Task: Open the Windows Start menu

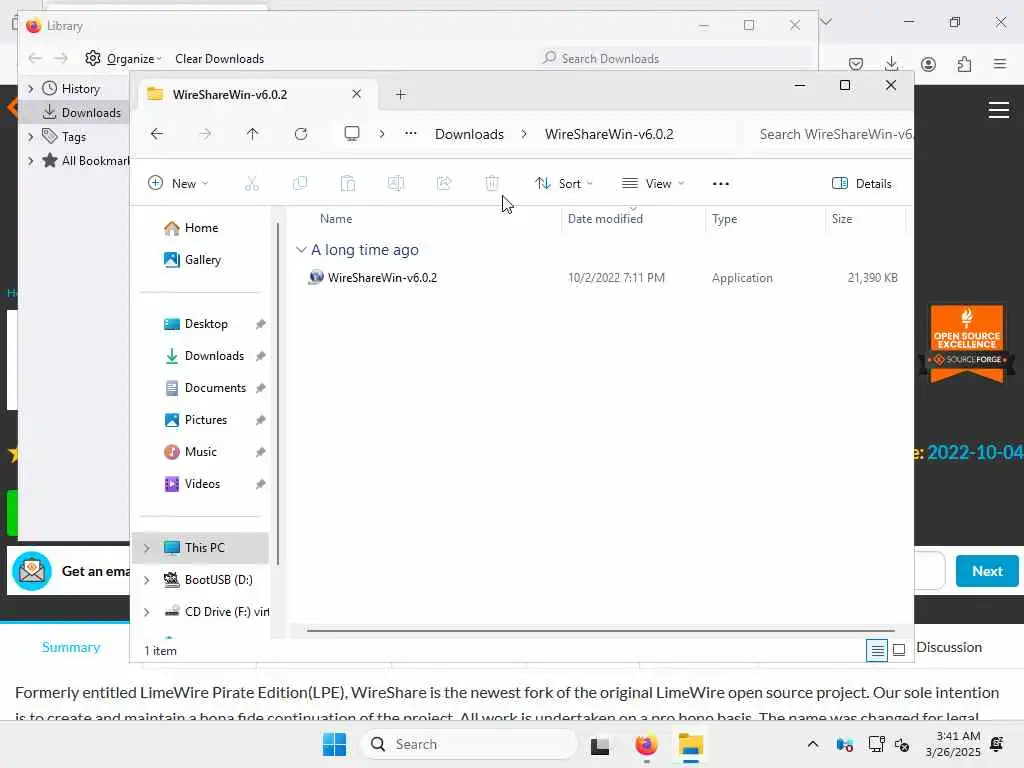Action: tap(334, 744)
